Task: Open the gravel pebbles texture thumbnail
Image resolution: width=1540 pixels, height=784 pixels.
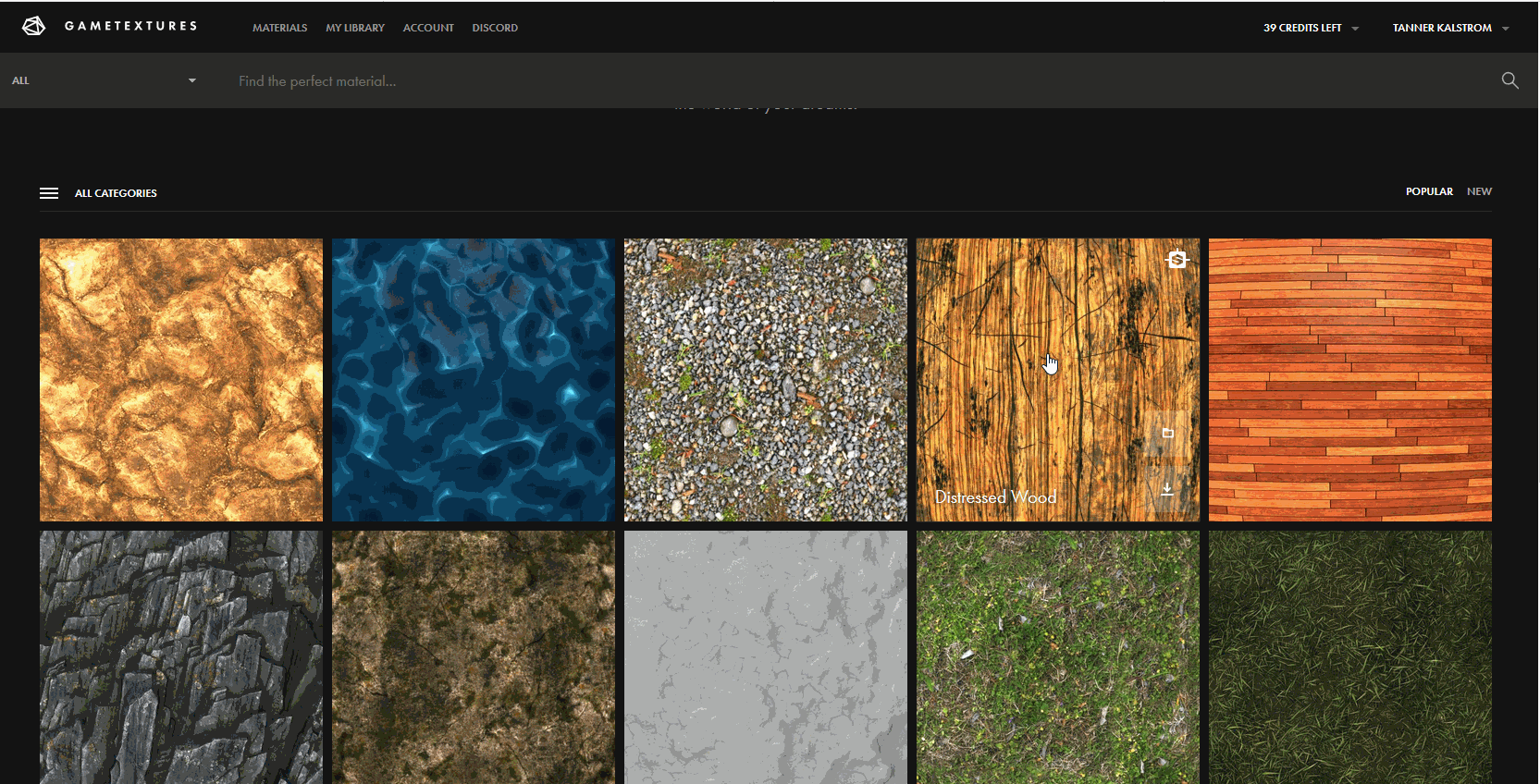Action: point(766,380)
